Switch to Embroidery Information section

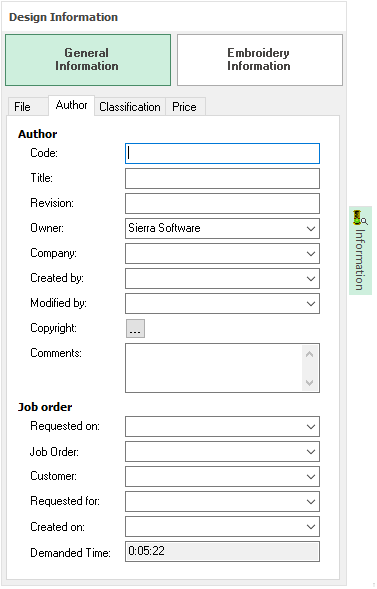pos(260,60)
